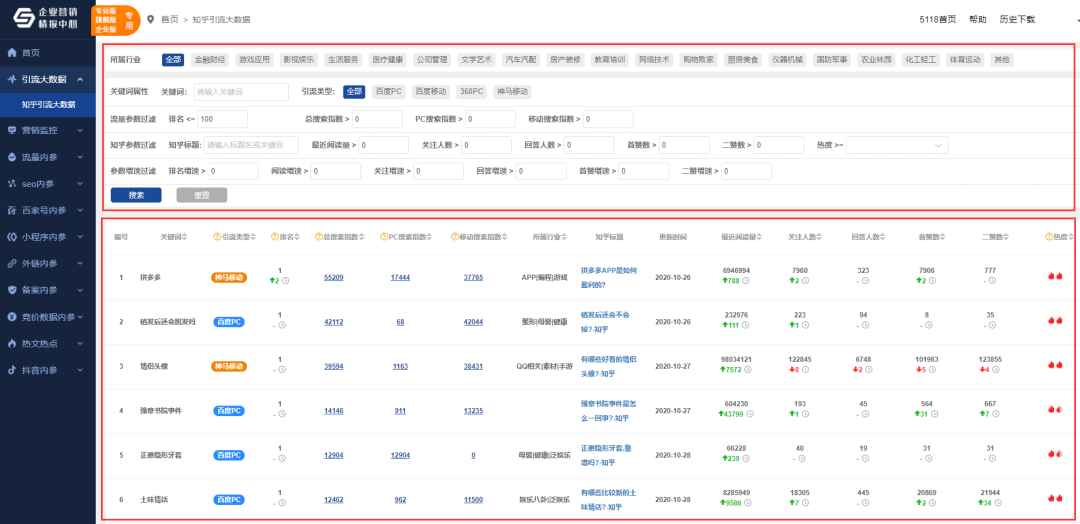Viewport: 1080px width, 524px height.
Task: Click the icon beside 流量内参 in sidebar
Action: click(x=12, y=157)
